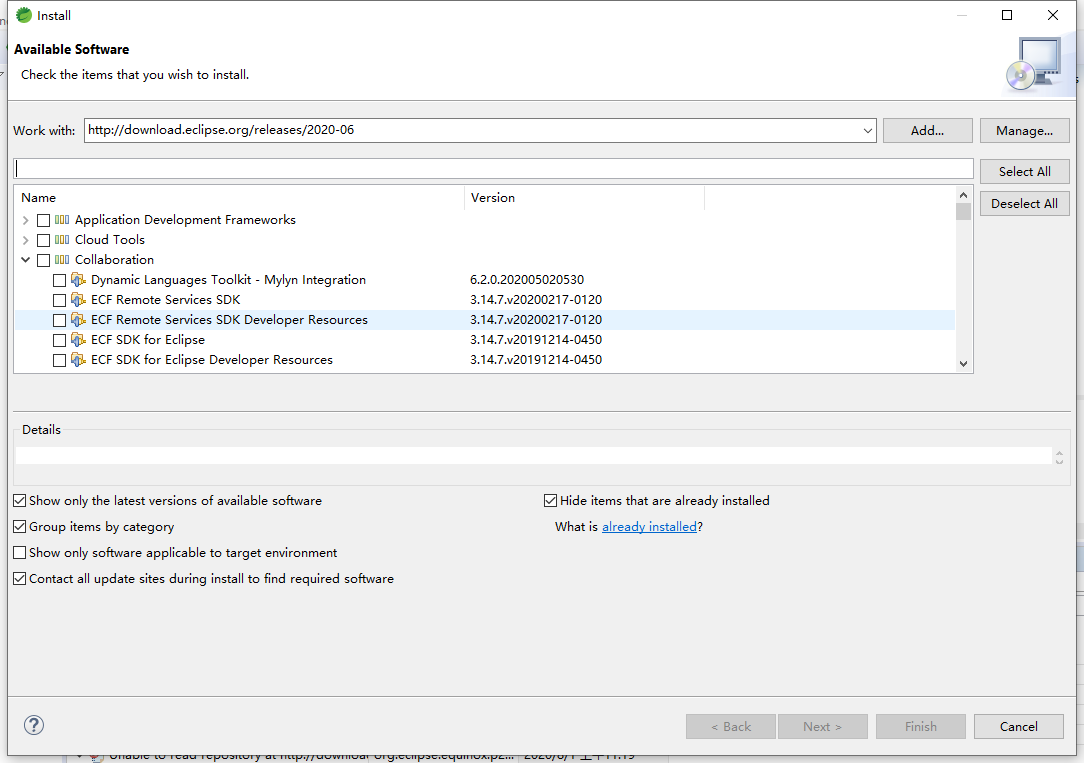Click the ECF Remote Services SDK Developer Resources icon

pyautogui.click(x=79, y=320)
